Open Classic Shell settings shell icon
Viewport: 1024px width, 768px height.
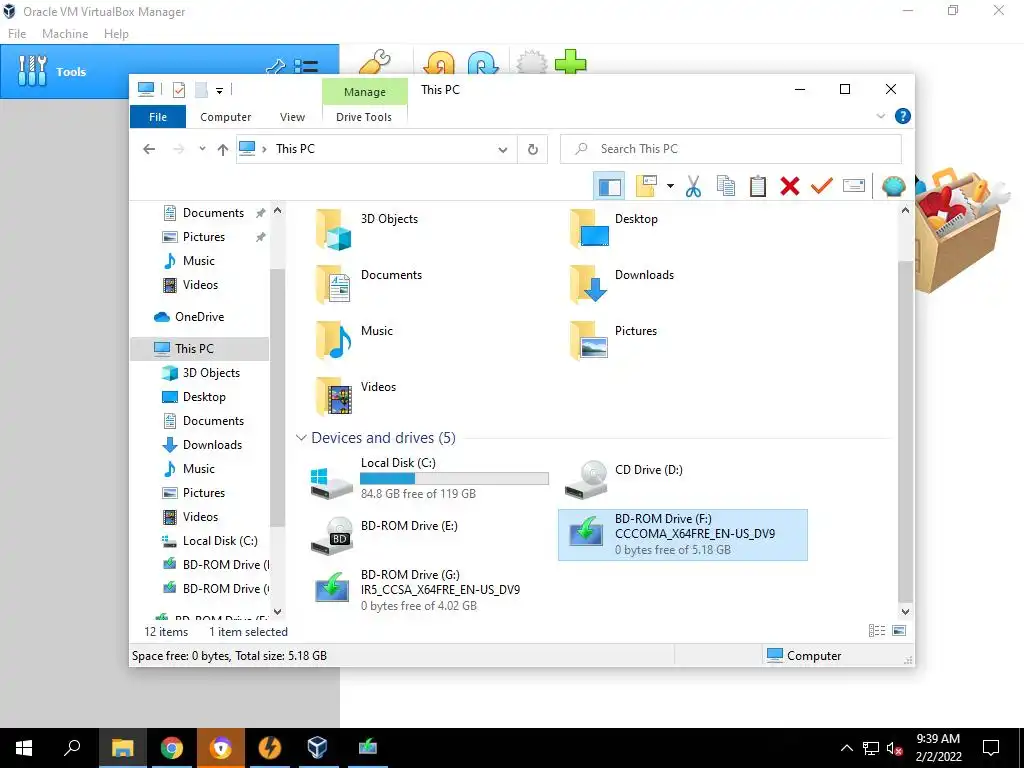click(893, 186)
